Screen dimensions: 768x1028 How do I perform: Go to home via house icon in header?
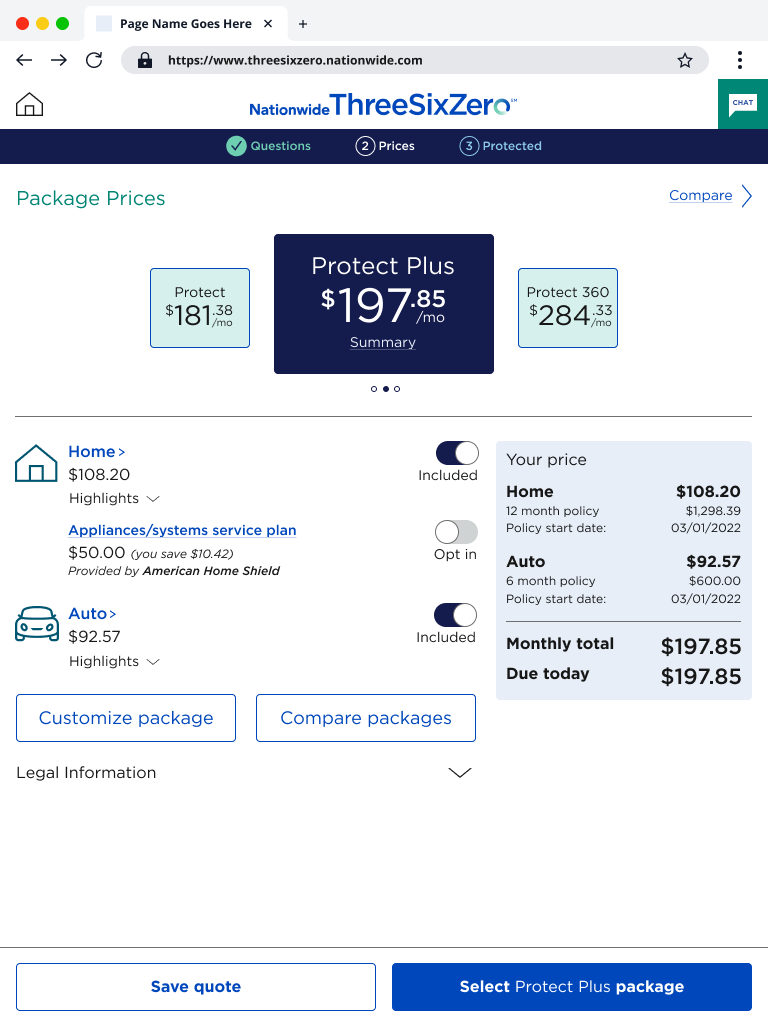(30, 104)
